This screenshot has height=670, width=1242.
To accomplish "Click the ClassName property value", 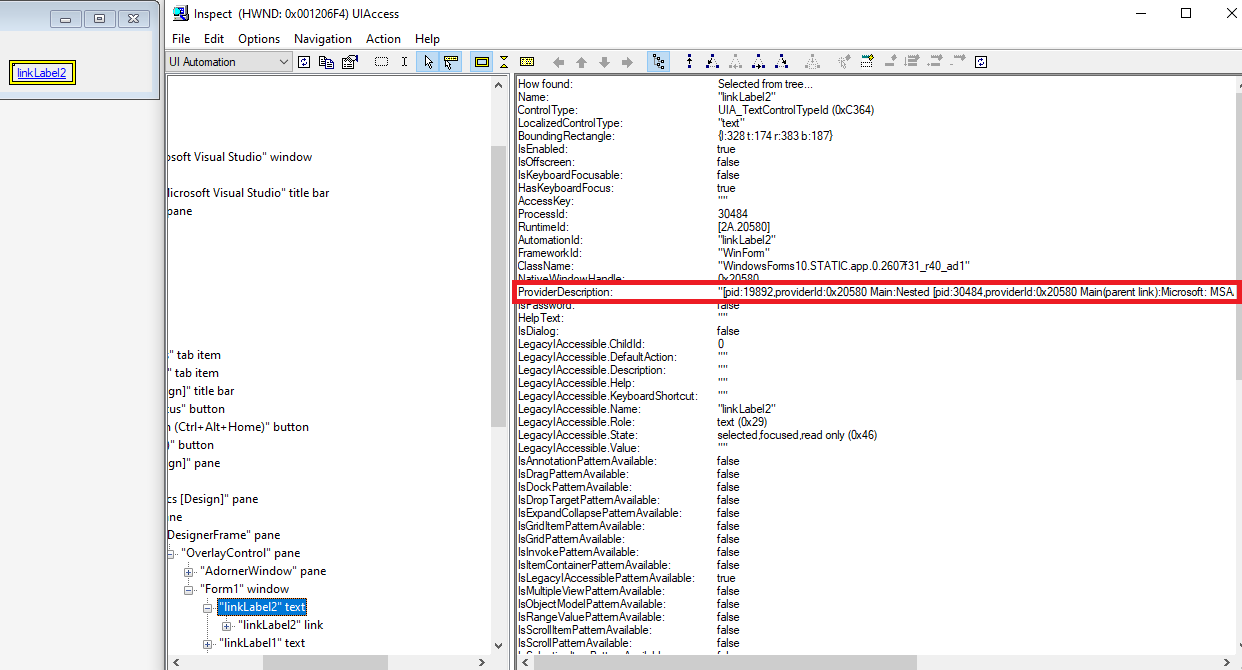I will pos(844,266).
